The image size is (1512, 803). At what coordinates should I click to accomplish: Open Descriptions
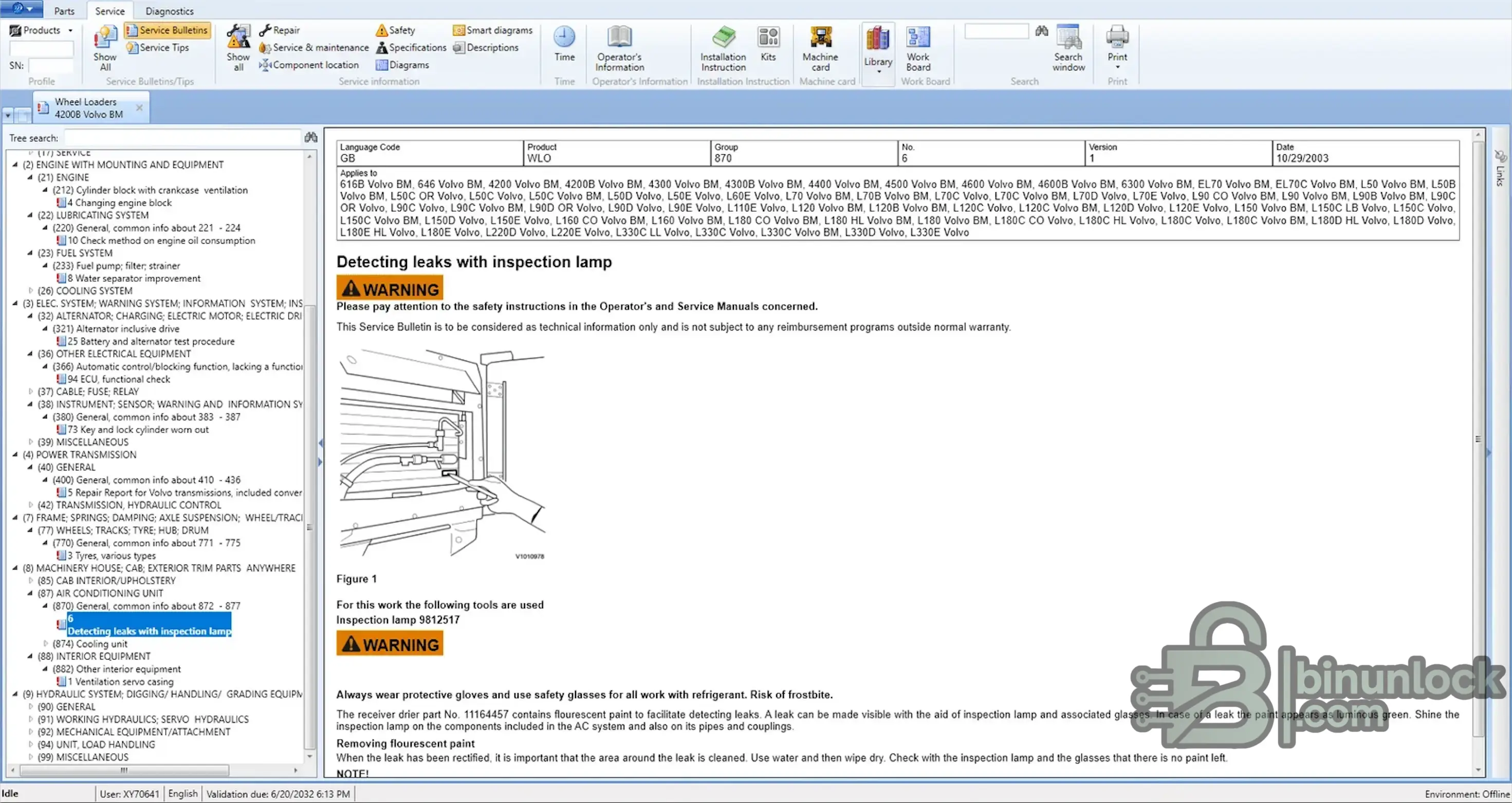[x=486, y=47]
